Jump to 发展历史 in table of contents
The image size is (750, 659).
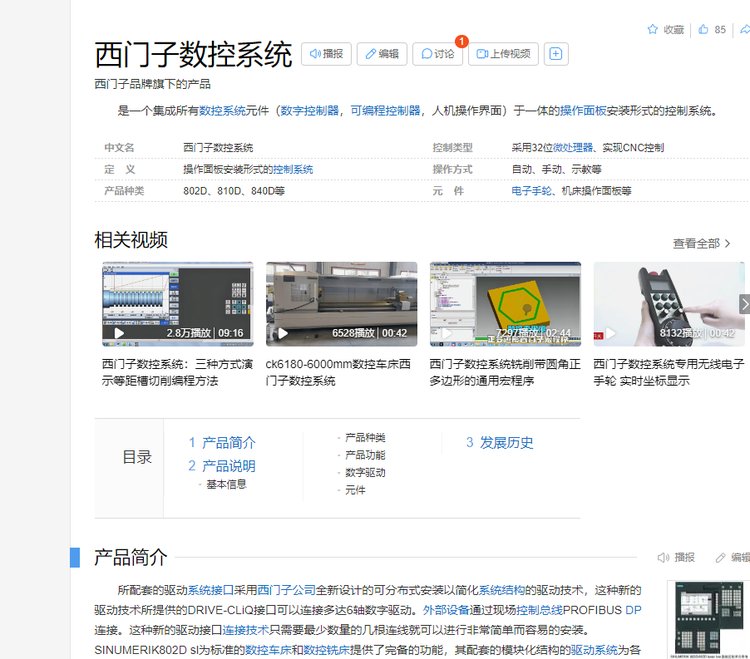[506, 442]
